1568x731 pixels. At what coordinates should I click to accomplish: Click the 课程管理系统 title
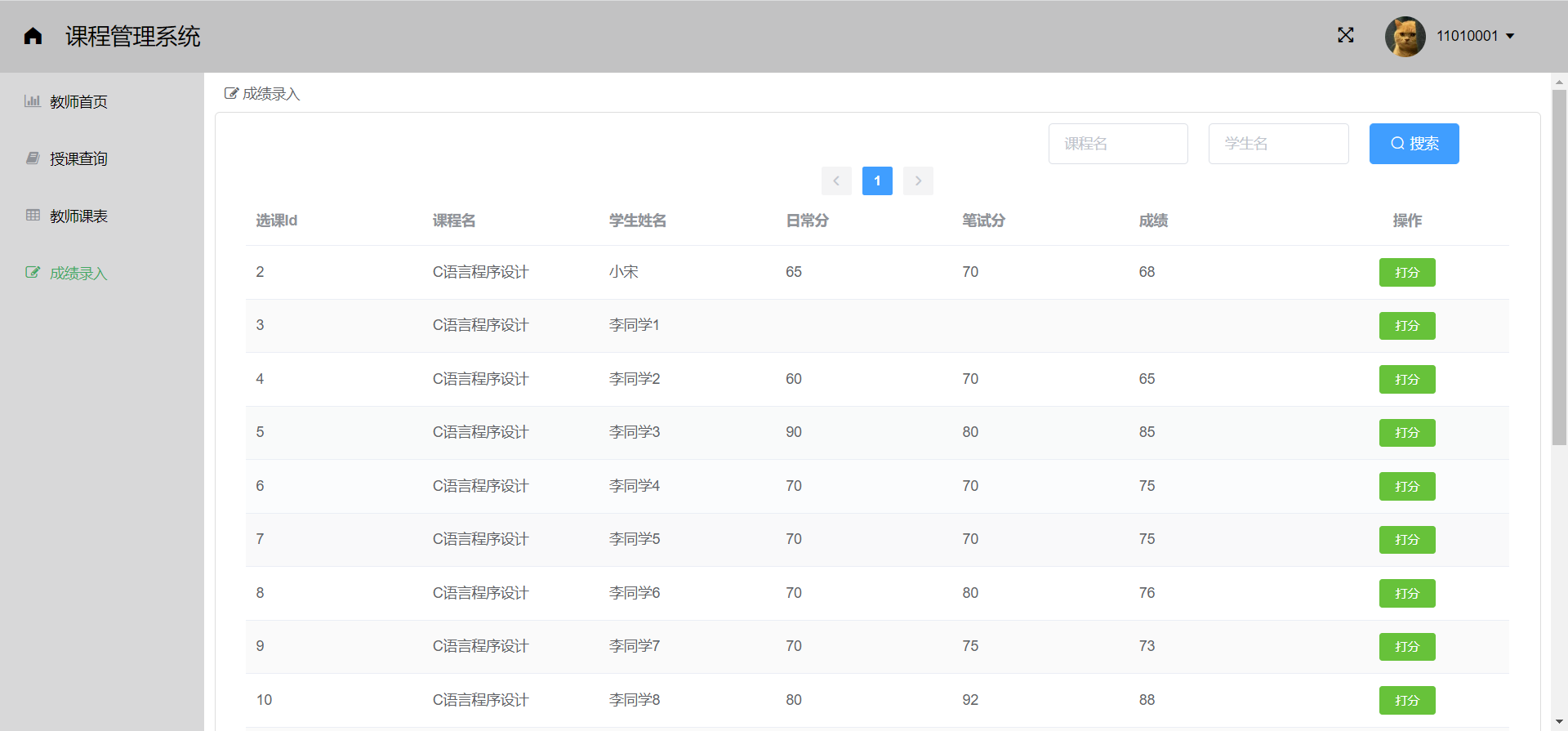(x=133, y=36)
